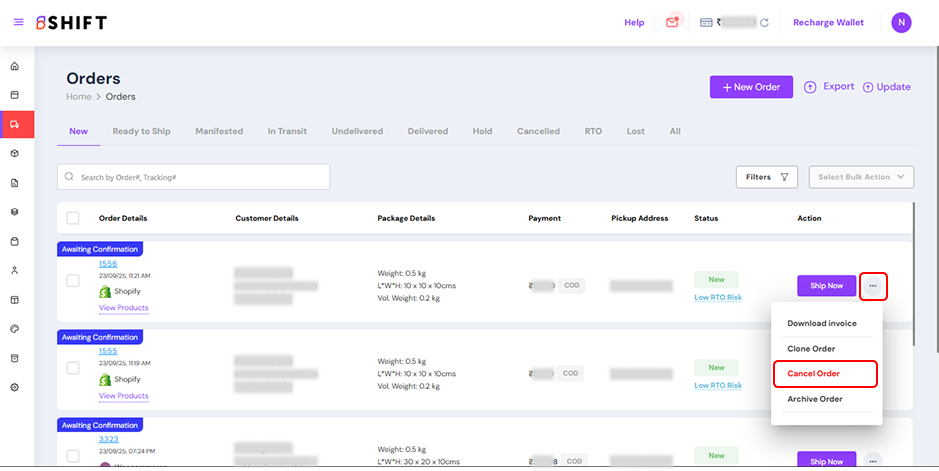
Task: Expand View Products for order 1556
Action: point(123,308)
